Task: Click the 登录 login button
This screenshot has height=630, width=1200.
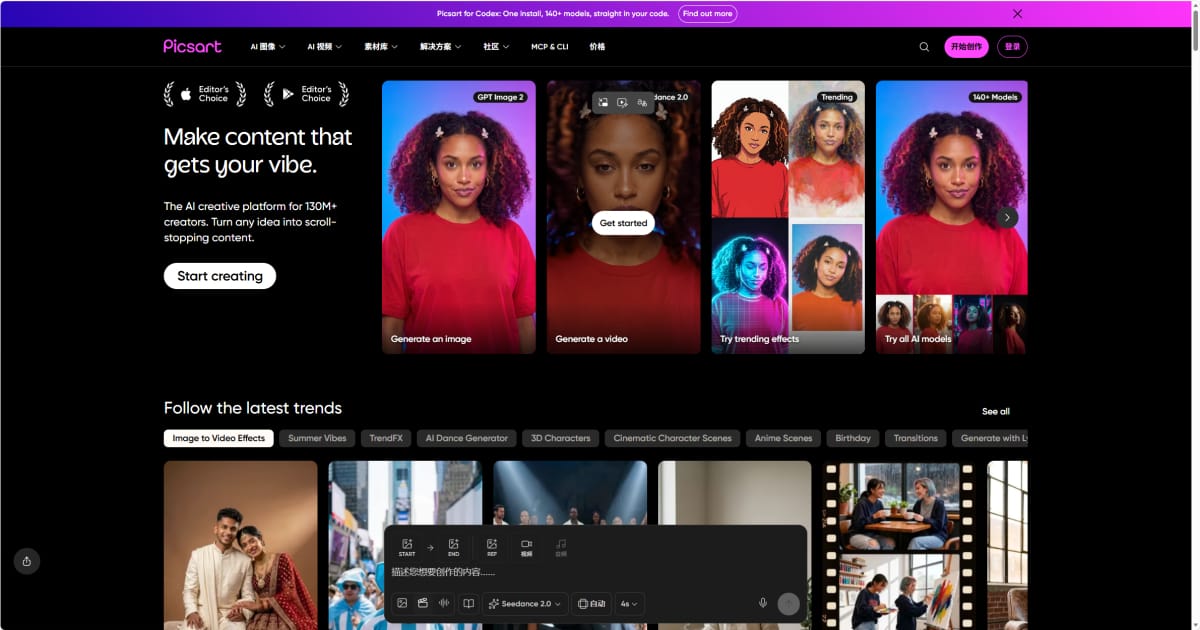Action: [x=1013, y=47]
